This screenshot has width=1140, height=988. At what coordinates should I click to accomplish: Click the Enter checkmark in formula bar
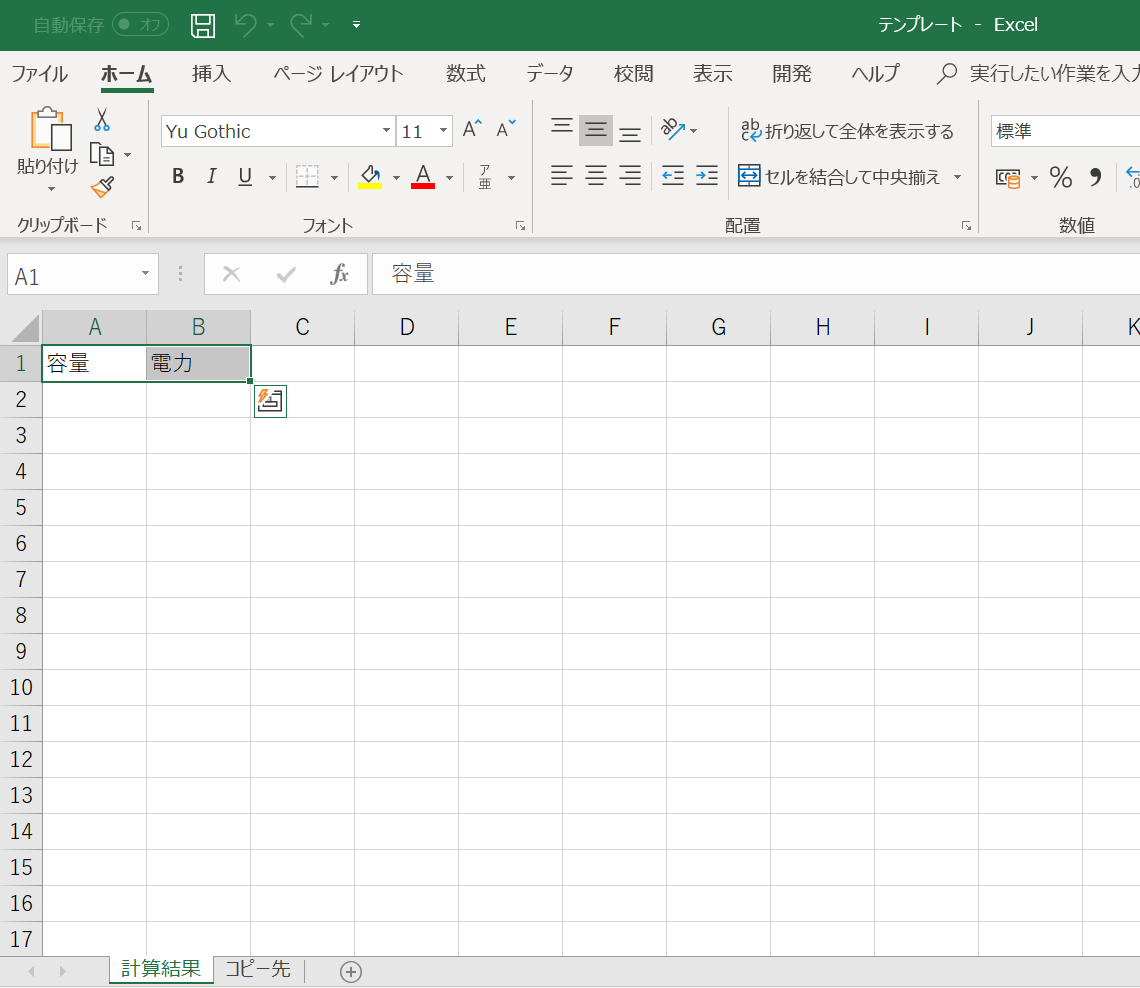tap(286, 274)
